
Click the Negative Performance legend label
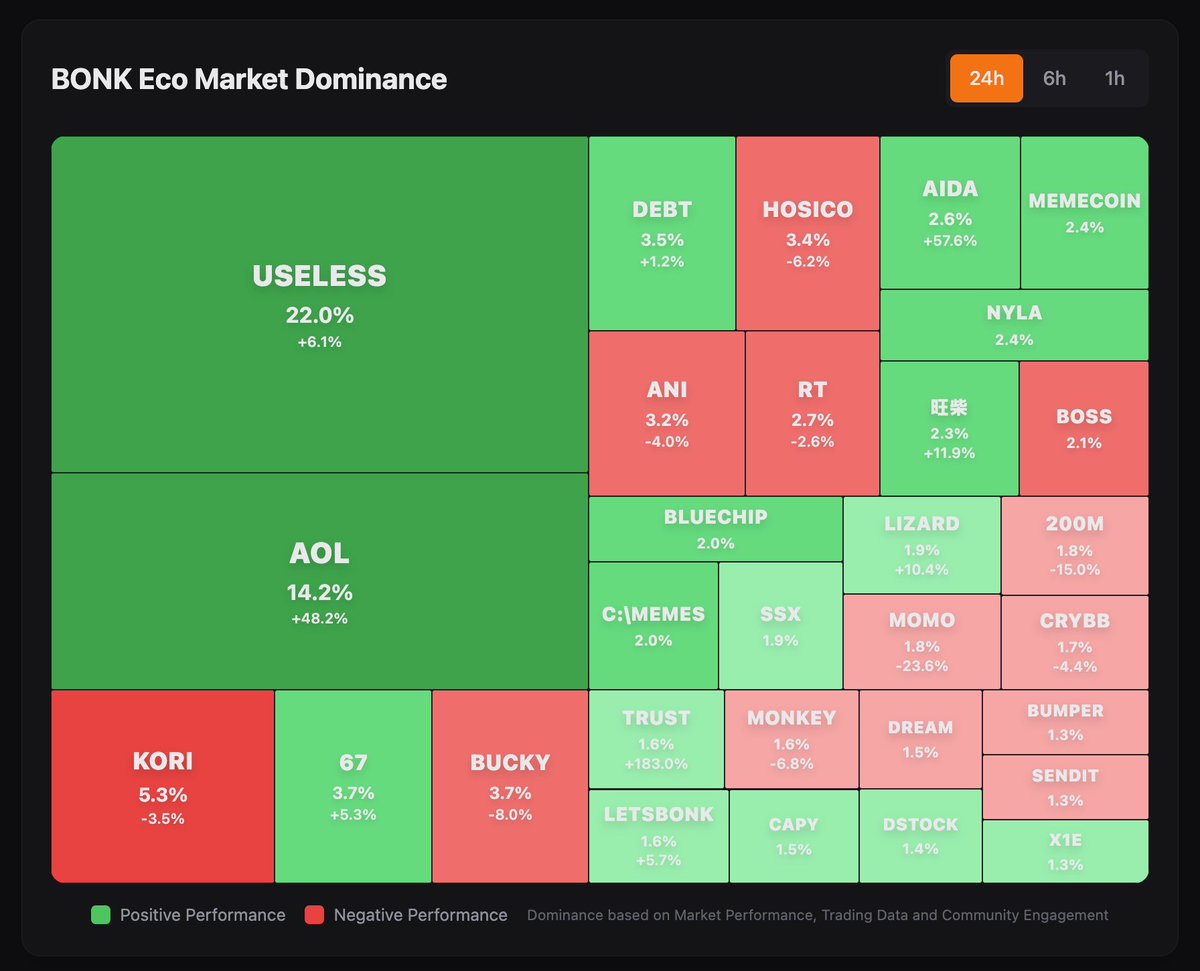click(x=420, y=915)
